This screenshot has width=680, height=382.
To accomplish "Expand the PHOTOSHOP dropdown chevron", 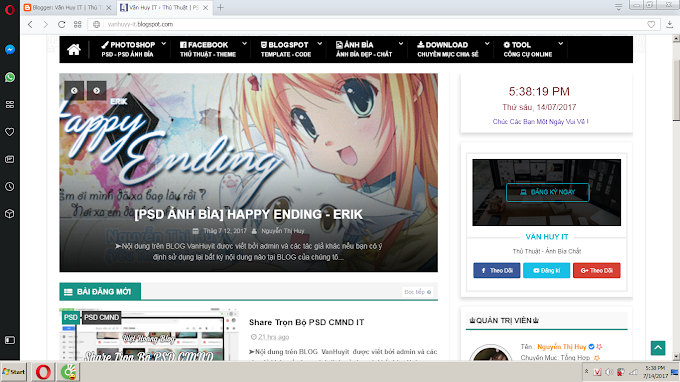I will click(163, 44).
